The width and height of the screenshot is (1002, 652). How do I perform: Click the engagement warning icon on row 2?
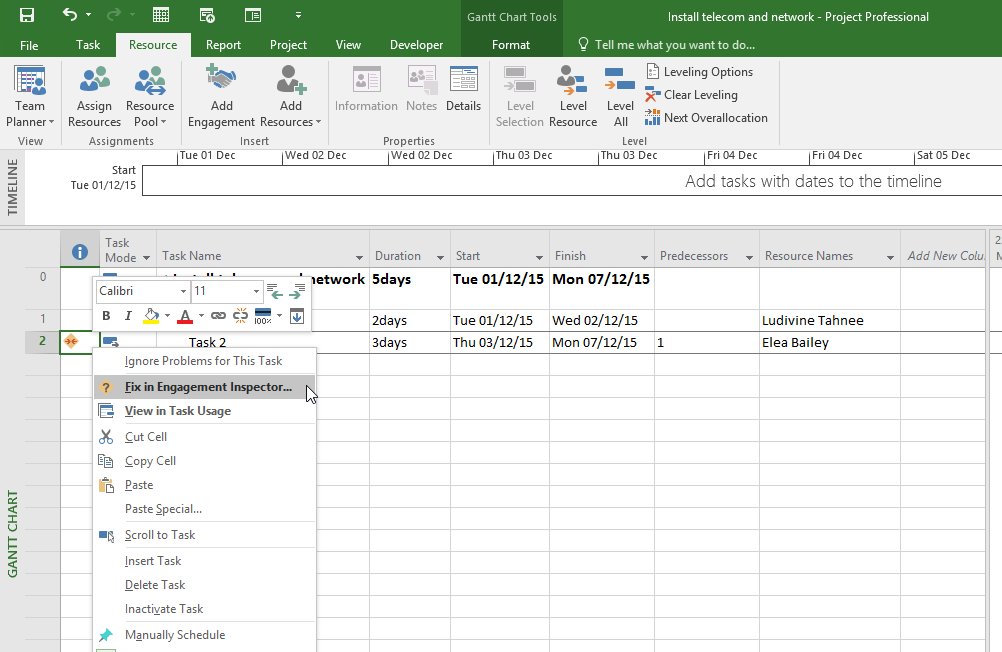pyautogui.click(x=72, y=342)
